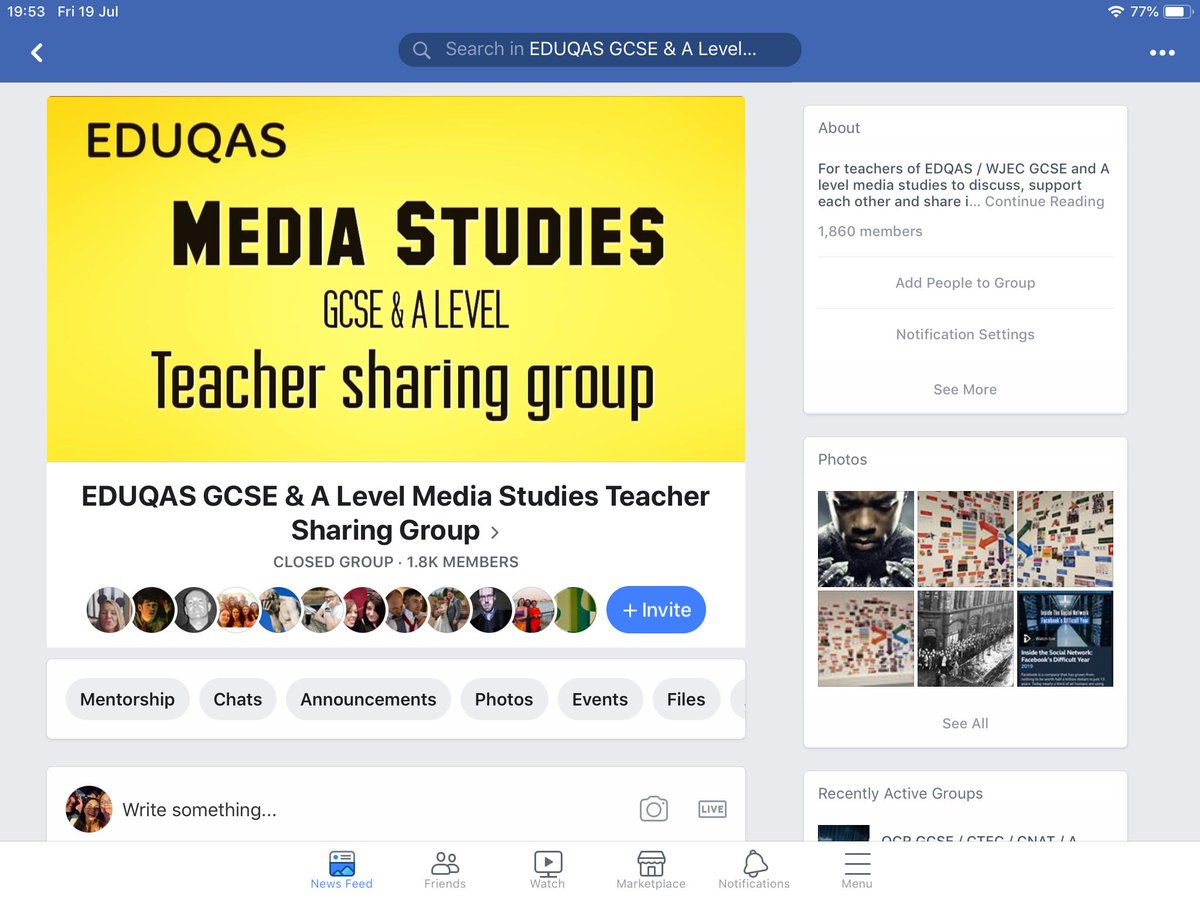
Task: Tap the yellow EDUQAS Media Studies cover image
Action: pos(396,279)
